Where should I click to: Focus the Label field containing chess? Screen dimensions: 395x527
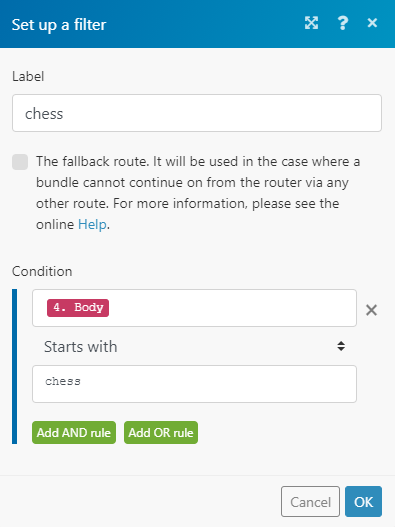(x=197, y=113)
